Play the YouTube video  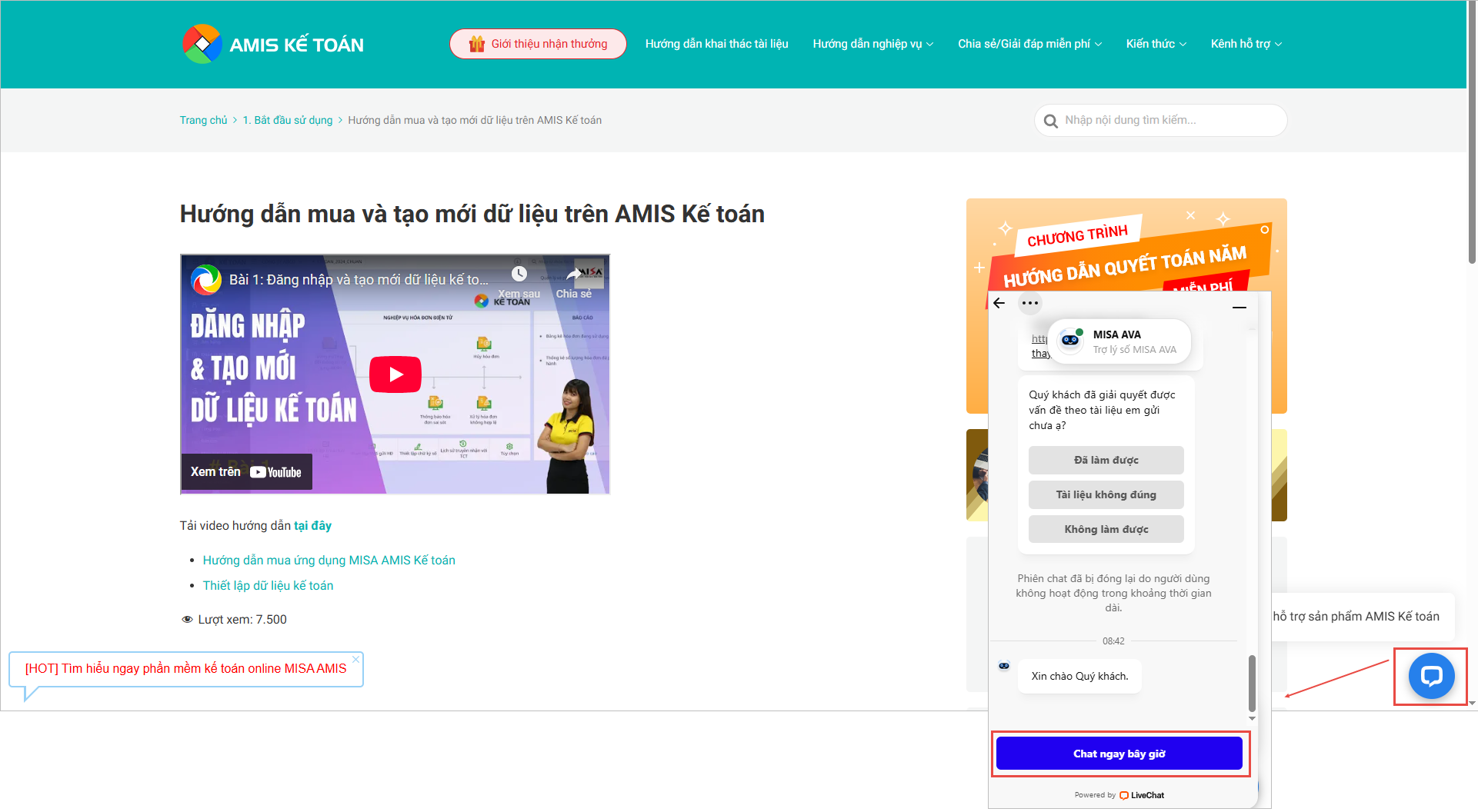click(395, 374)
